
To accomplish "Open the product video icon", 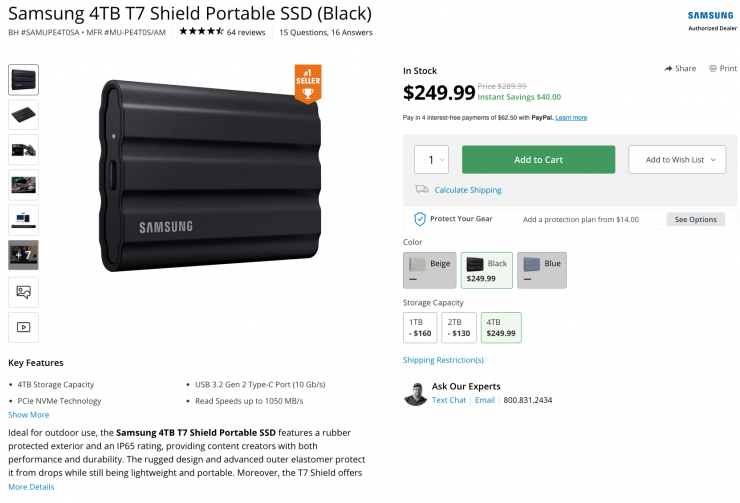I will (x=23, y=326).
